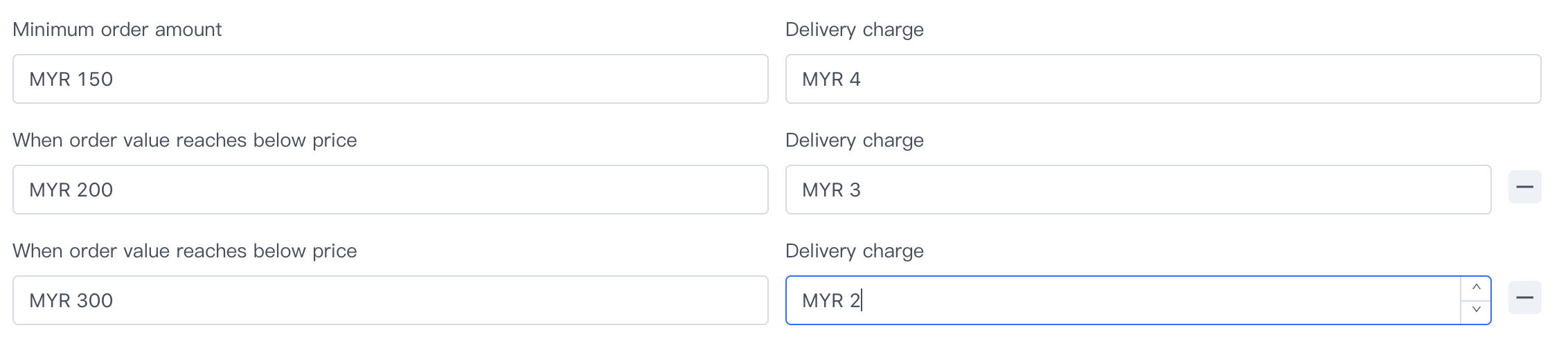This screenshot has height=339, width=1568.
Task: Click the Minimum order amount label
Action: [117, 30]
